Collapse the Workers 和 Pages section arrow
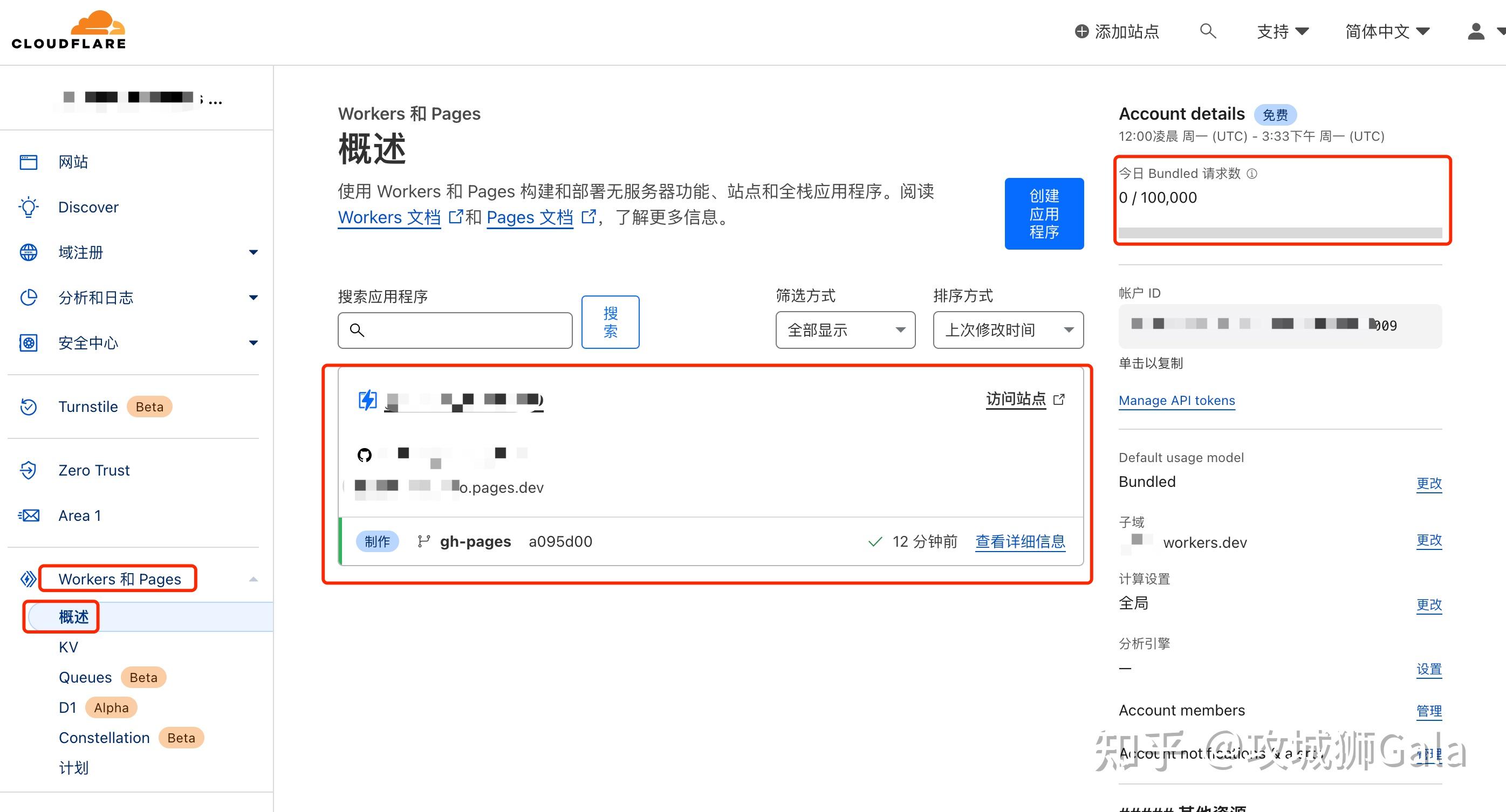The height and width of the screenshot is (812, 1506). [x=253, y=579]
